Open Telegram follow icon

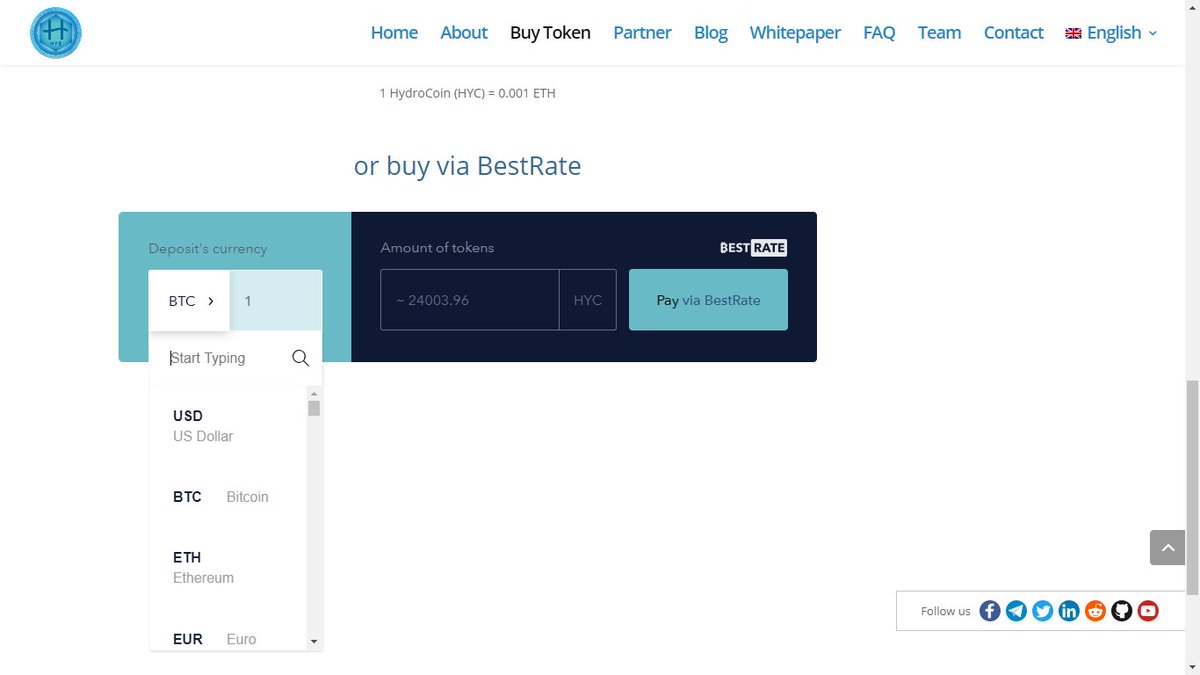[x=1016, y=611]
